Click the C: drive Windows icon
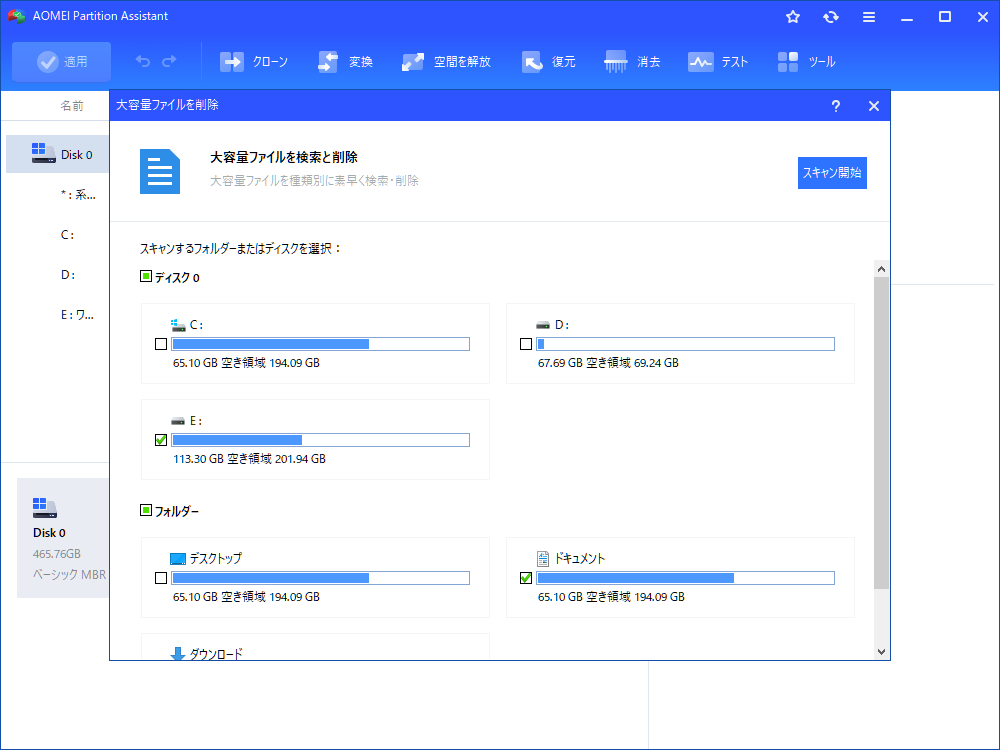The image size is (1000, 750). pyautogui.click(x=178, y=325)
